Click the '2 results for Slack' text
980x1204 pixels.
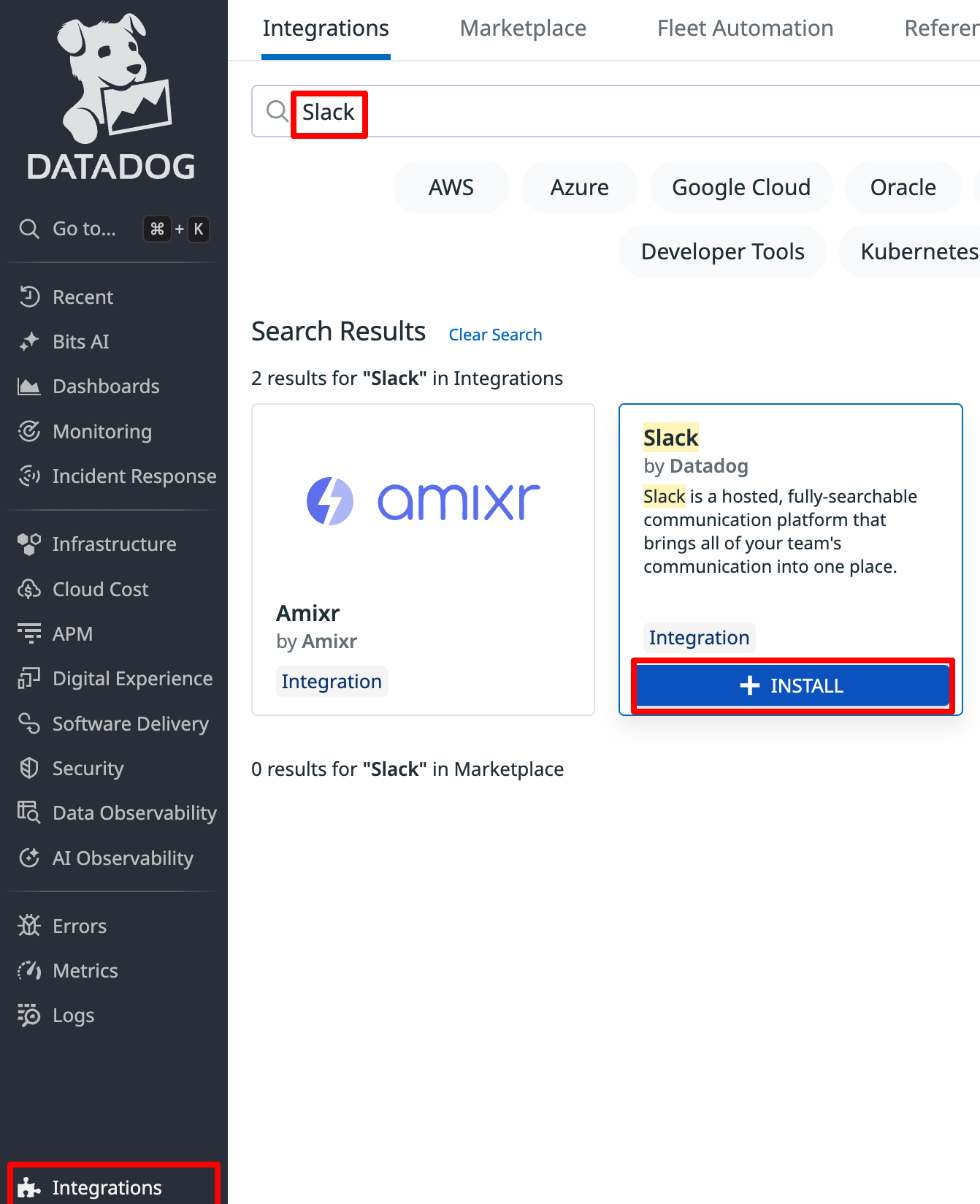[x=407, y=378]
